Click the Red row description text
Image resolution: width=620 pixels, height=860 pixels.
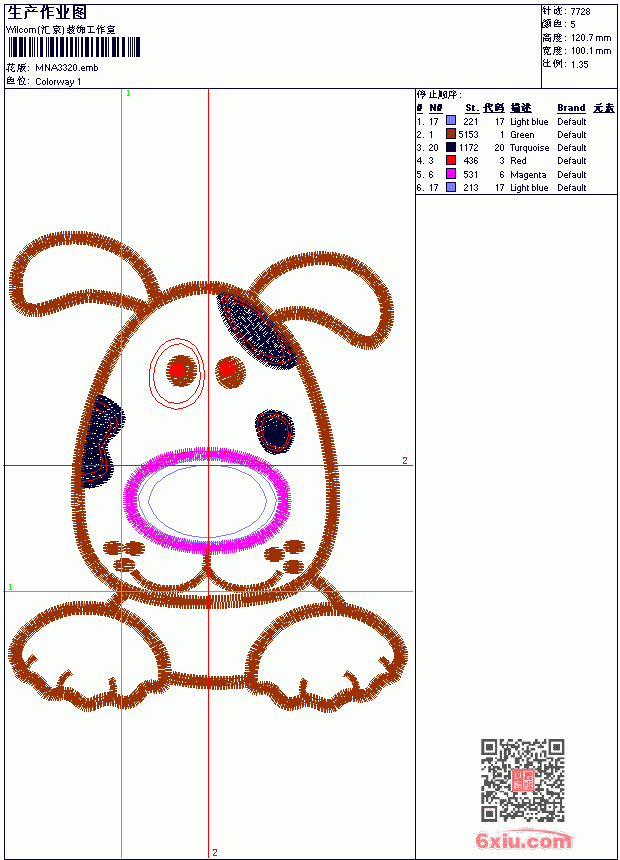[518, 161]
